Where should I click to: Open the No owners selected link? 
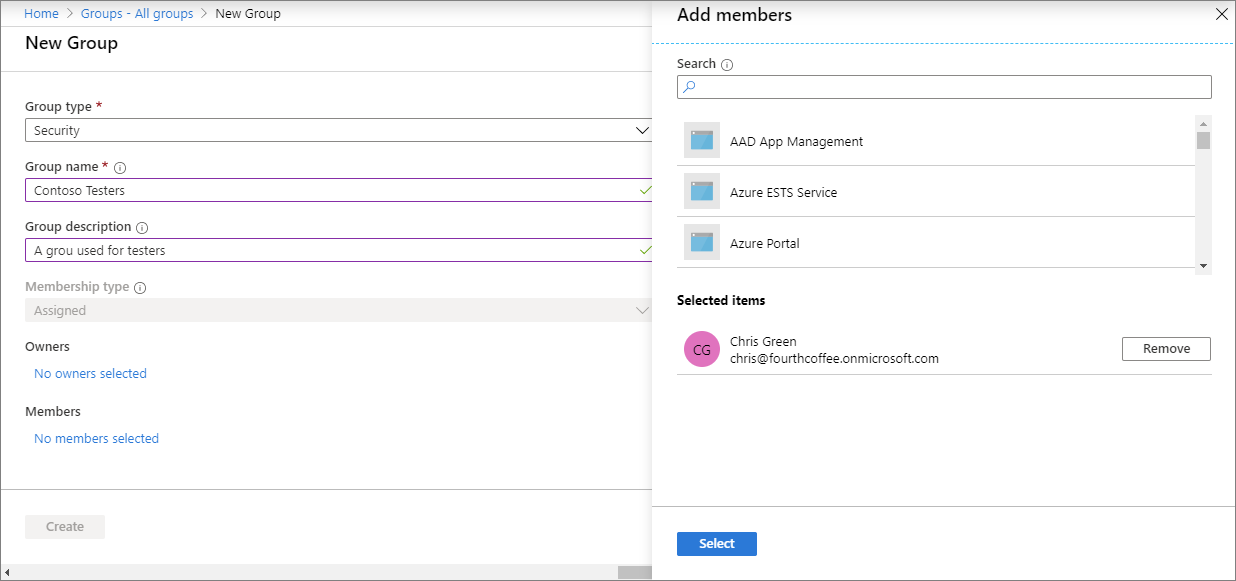[90, 373]
